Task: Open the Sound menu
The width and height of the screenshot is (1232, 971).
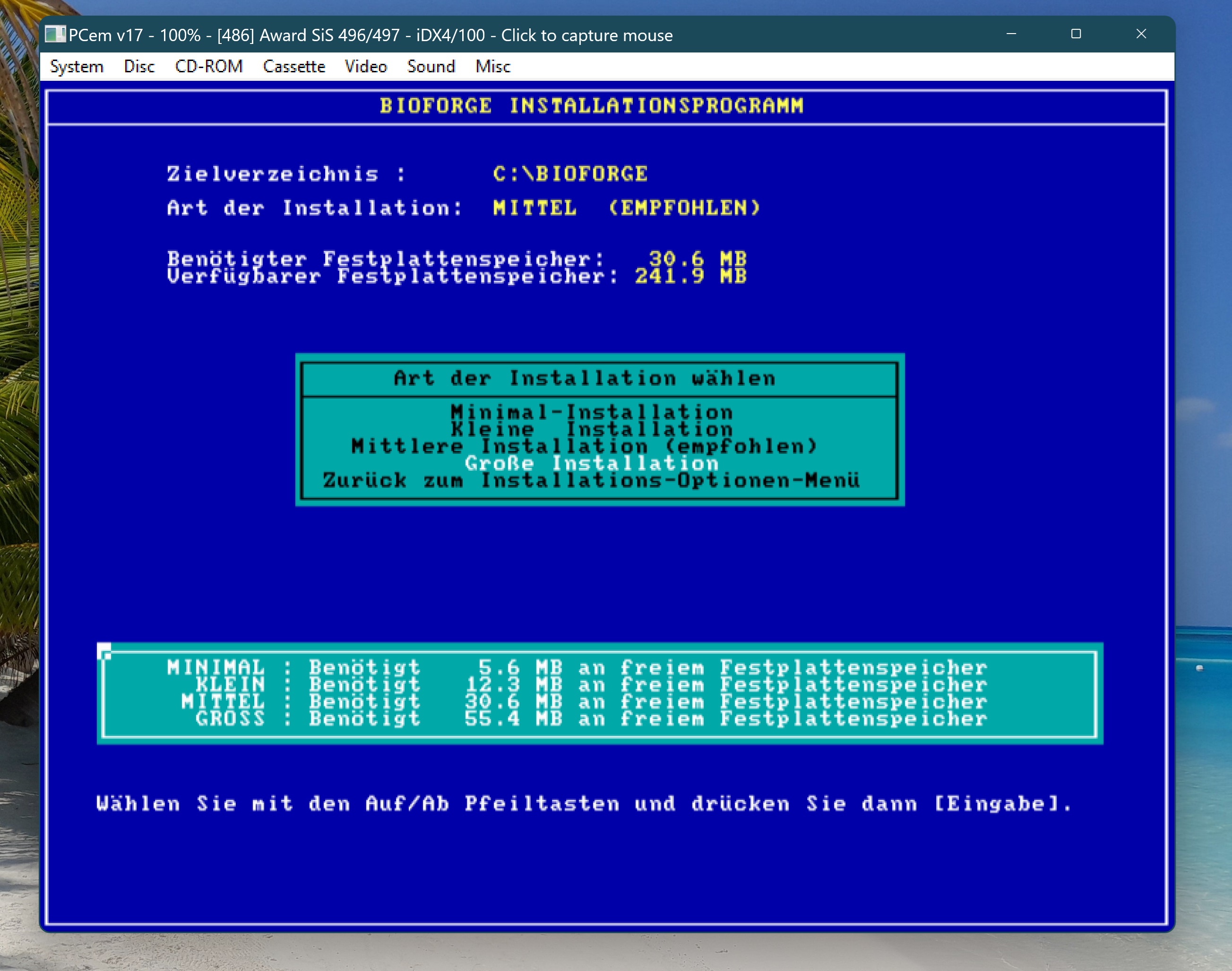Action: (x=431, y=67)
